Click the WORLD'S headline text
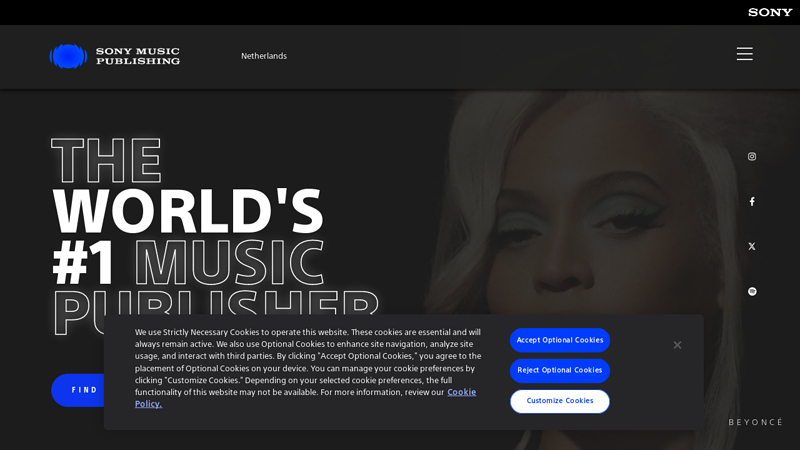The height and width of the screenshot is (450, 800). [188, 212]
